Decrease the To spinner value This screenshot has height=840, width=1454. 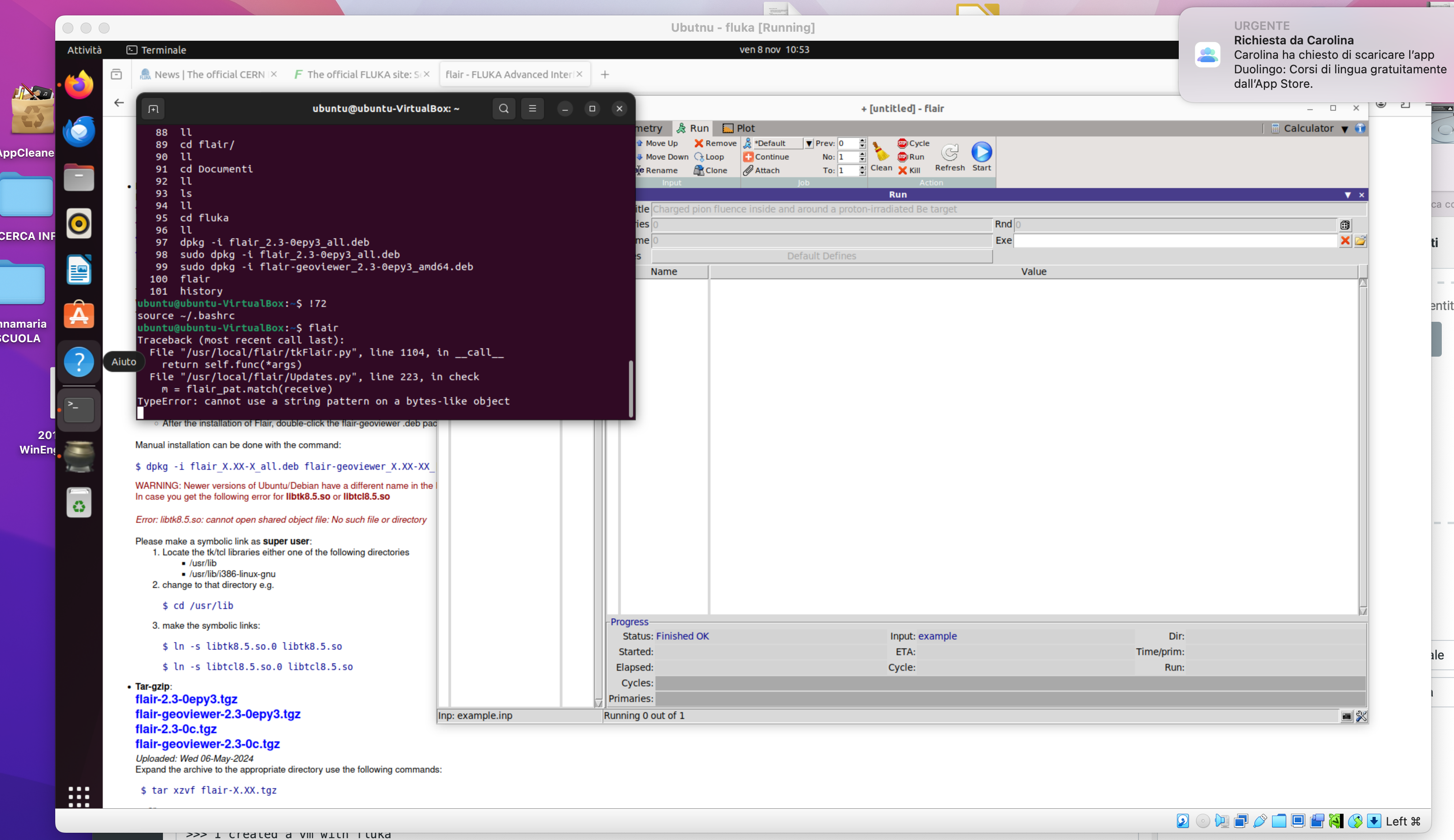(x=862, y=173)
